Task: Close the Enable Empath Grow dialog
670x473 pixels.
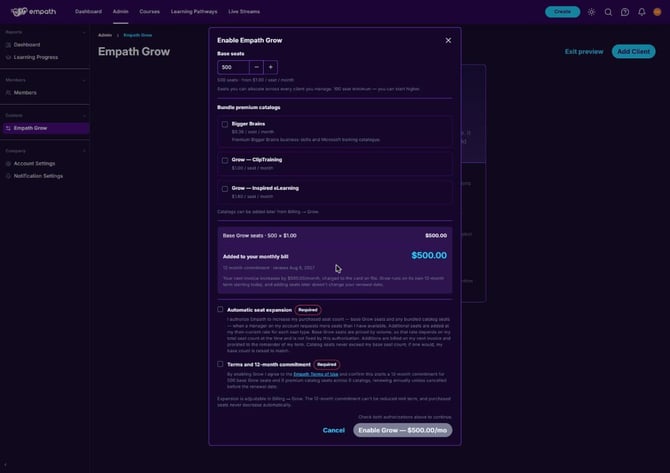Action: (x=448, y=40)
